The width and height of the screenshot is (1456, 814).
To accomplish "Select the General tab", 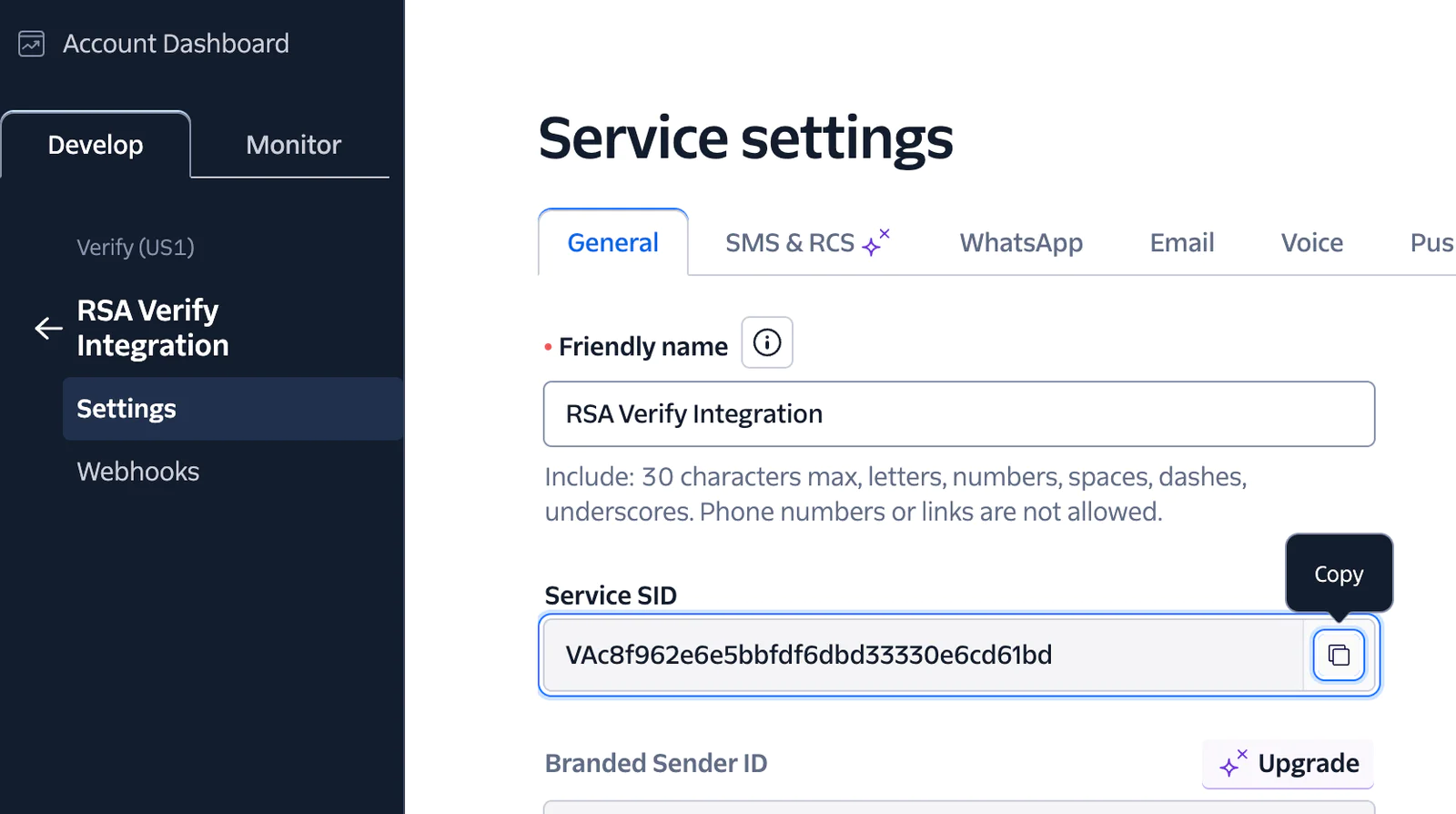I will pyautogui.click(x=613, y=242).
